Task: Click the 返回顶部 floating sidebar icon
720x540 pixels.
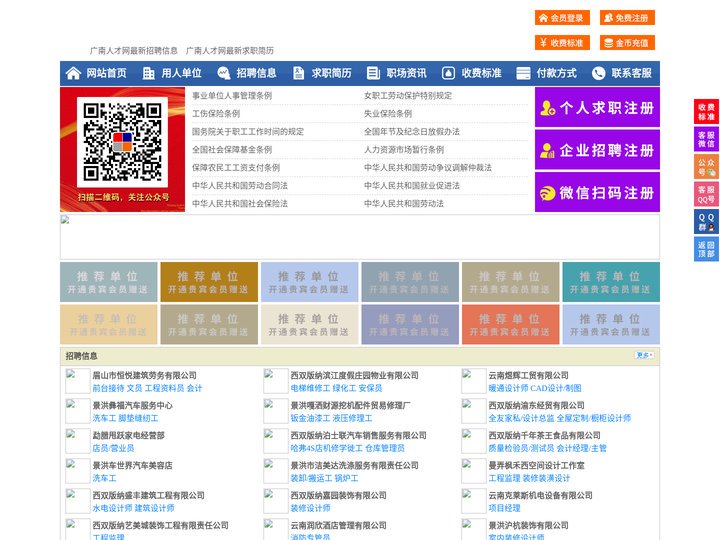Action: coord(706,249)
